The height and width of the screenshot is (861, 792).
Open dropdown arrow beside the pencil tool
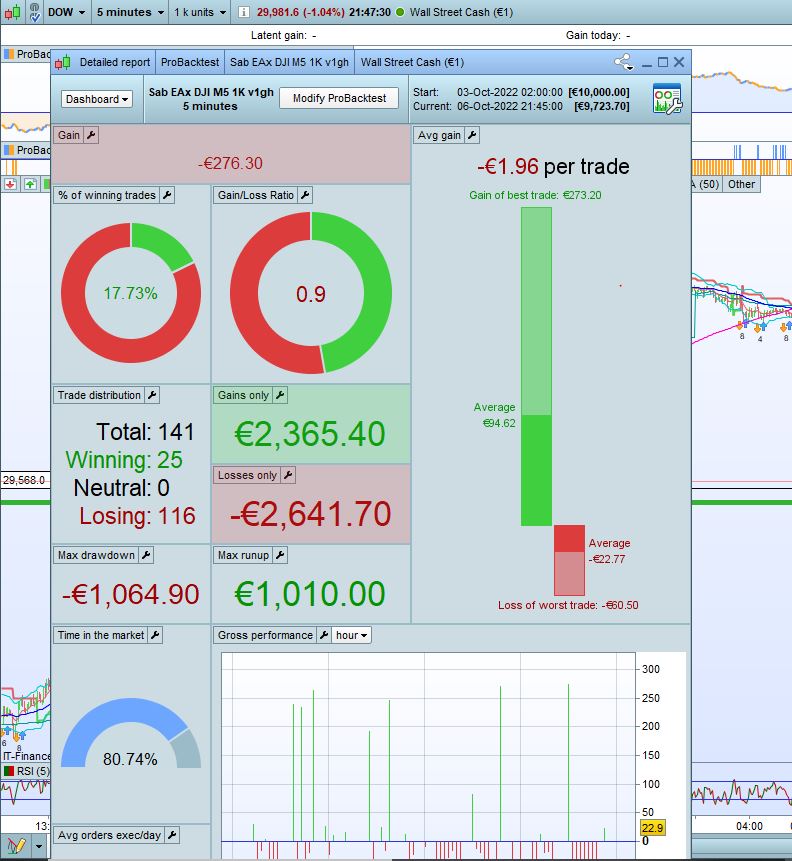click(x=39, y=846)
